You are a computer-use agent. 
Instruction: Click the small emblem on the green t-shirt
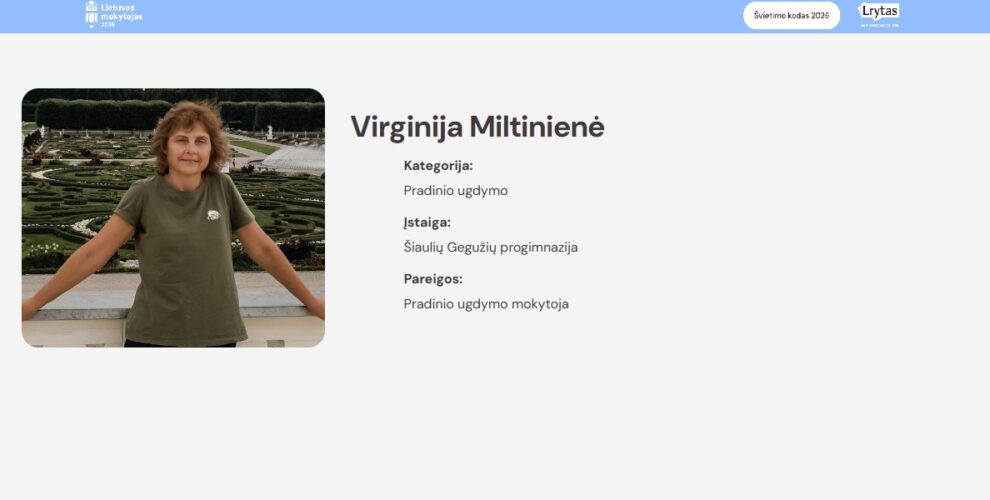click(x=214, y=215)
